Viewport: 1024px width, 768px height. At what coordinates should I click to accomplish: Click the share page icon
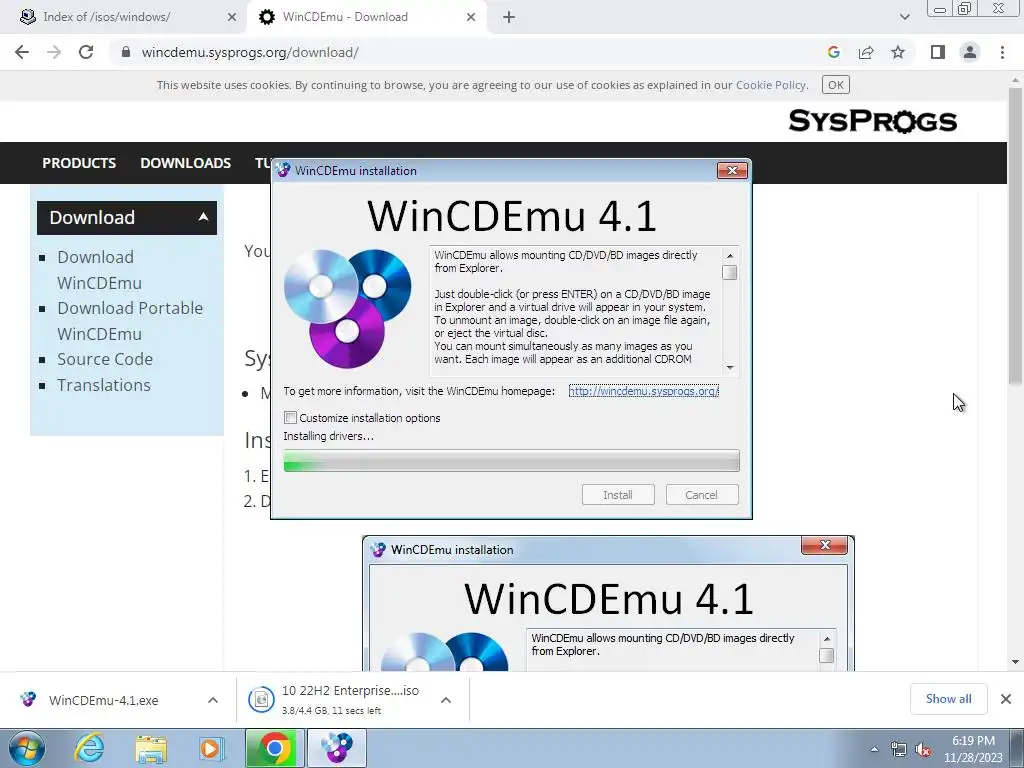coord(866,52)
